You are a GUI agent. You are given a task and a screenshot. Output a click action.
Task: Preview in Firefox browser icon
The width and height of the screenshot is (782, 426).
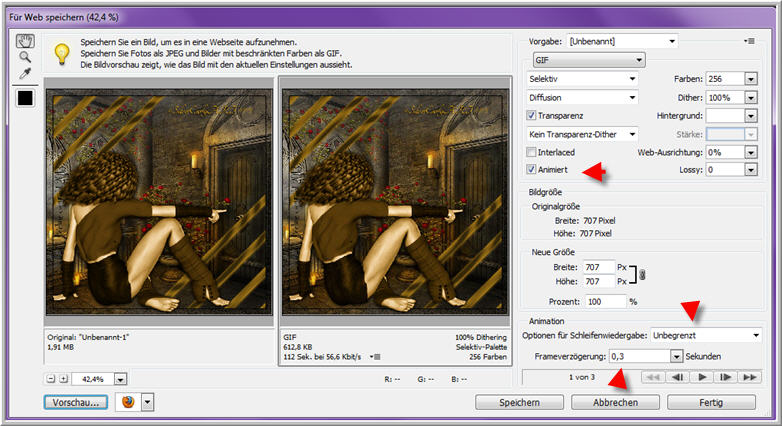[x=128, y=402]
